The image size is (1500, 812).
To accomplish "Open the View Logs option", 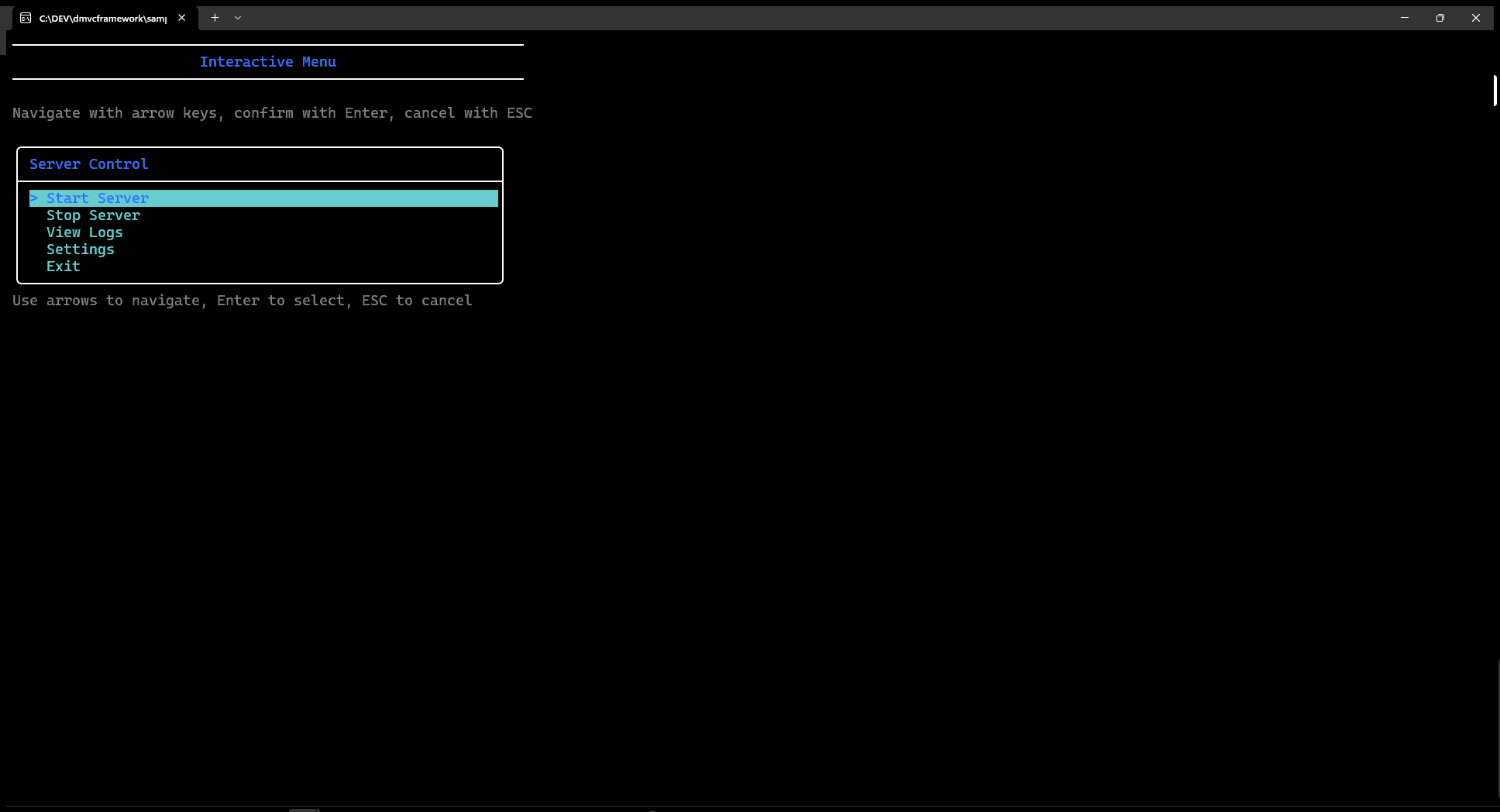I will pos(84,232).
